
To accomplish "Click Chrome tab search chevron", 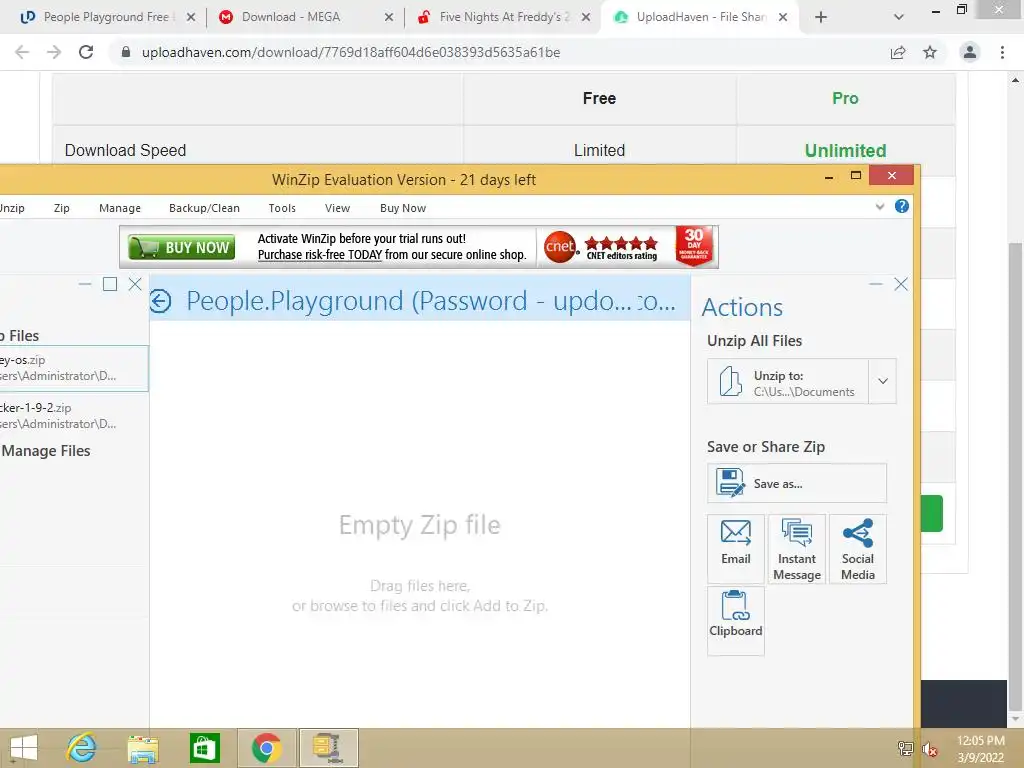I will click(x=899, y=18).
